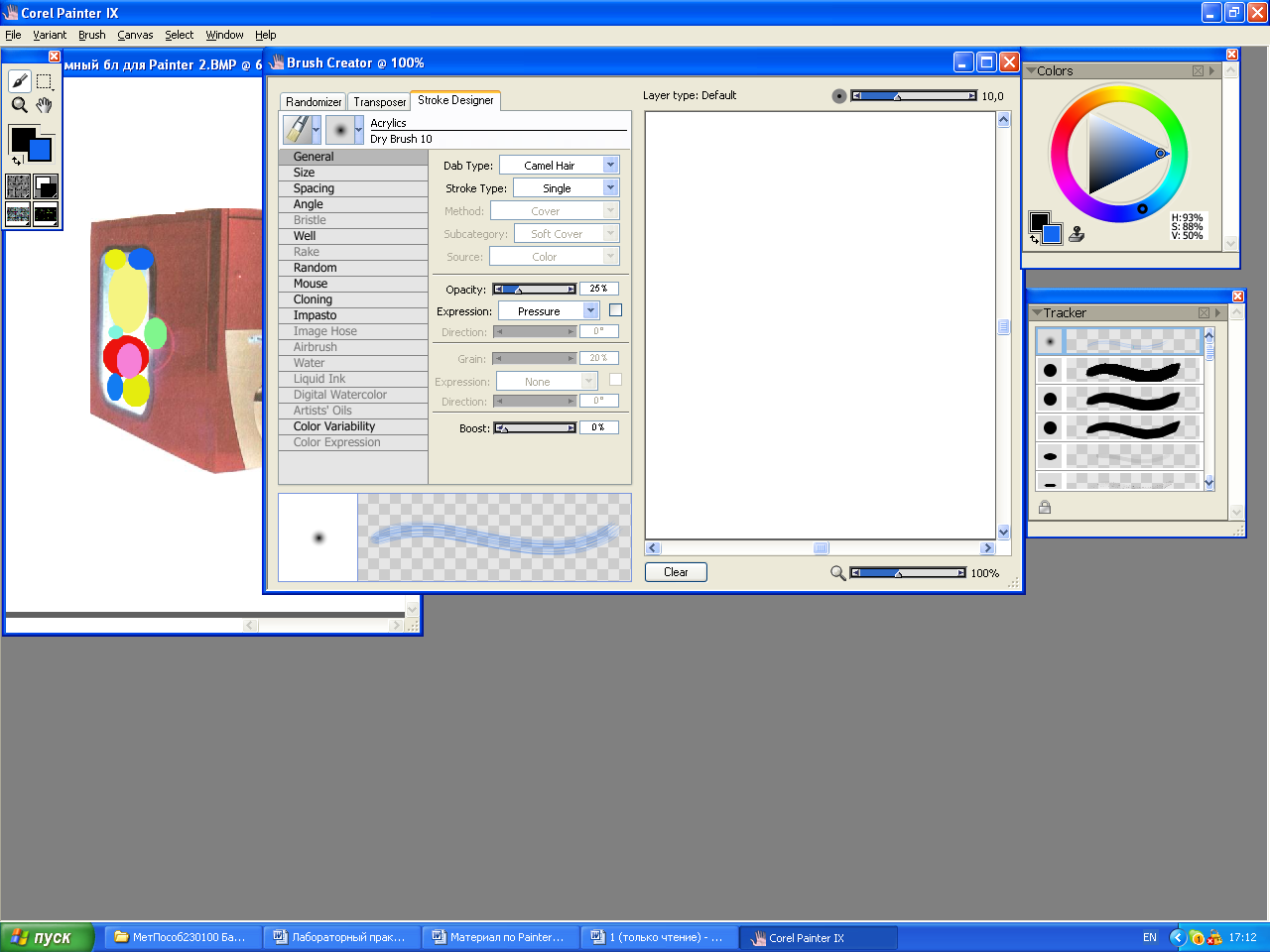The width and height of the screenshot is (1270, 952).
Task: Select Spacing in the settings list
Action: pyautogui.click(x=353, y=188)
